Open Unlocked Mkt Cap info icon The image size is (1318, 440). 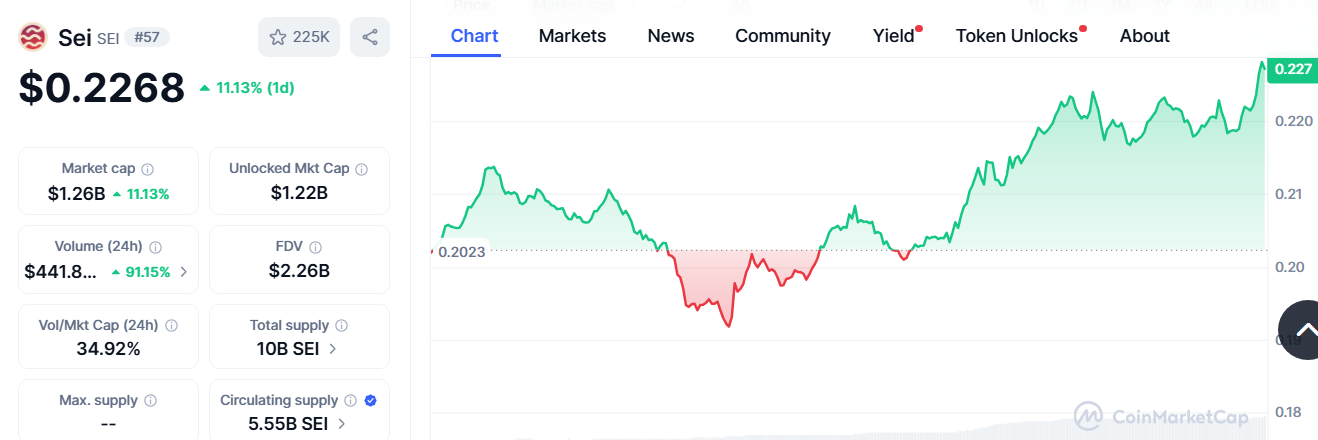pos(362,169)
